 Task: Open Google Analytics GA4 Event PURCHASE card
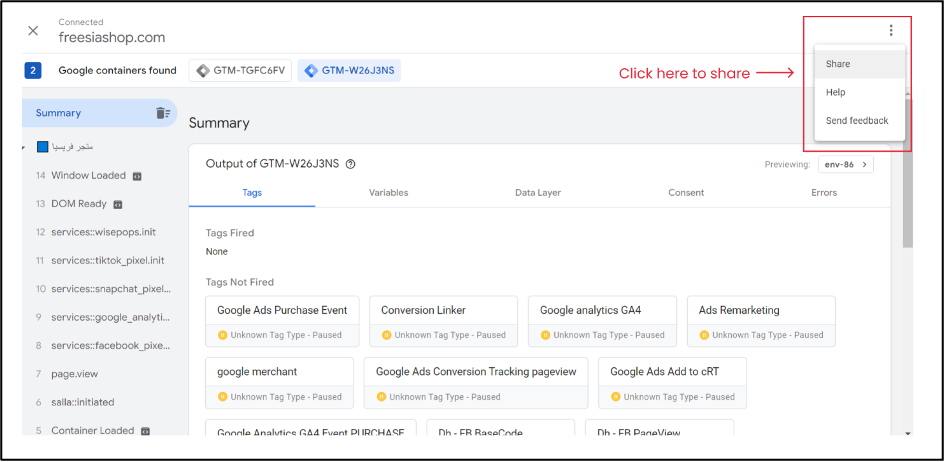311,428
